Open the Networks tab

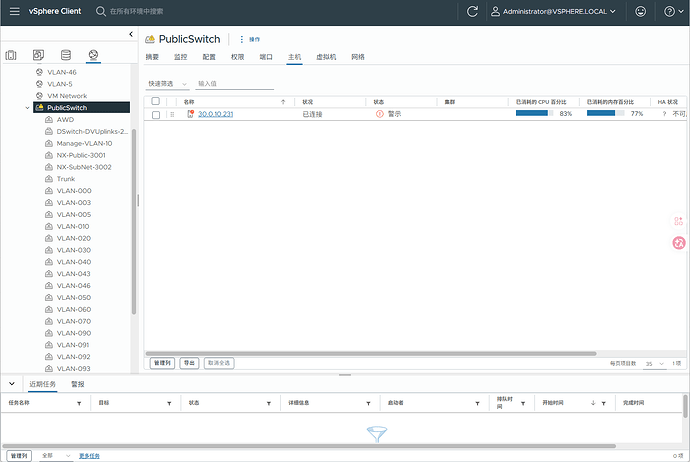click(358, 57)
